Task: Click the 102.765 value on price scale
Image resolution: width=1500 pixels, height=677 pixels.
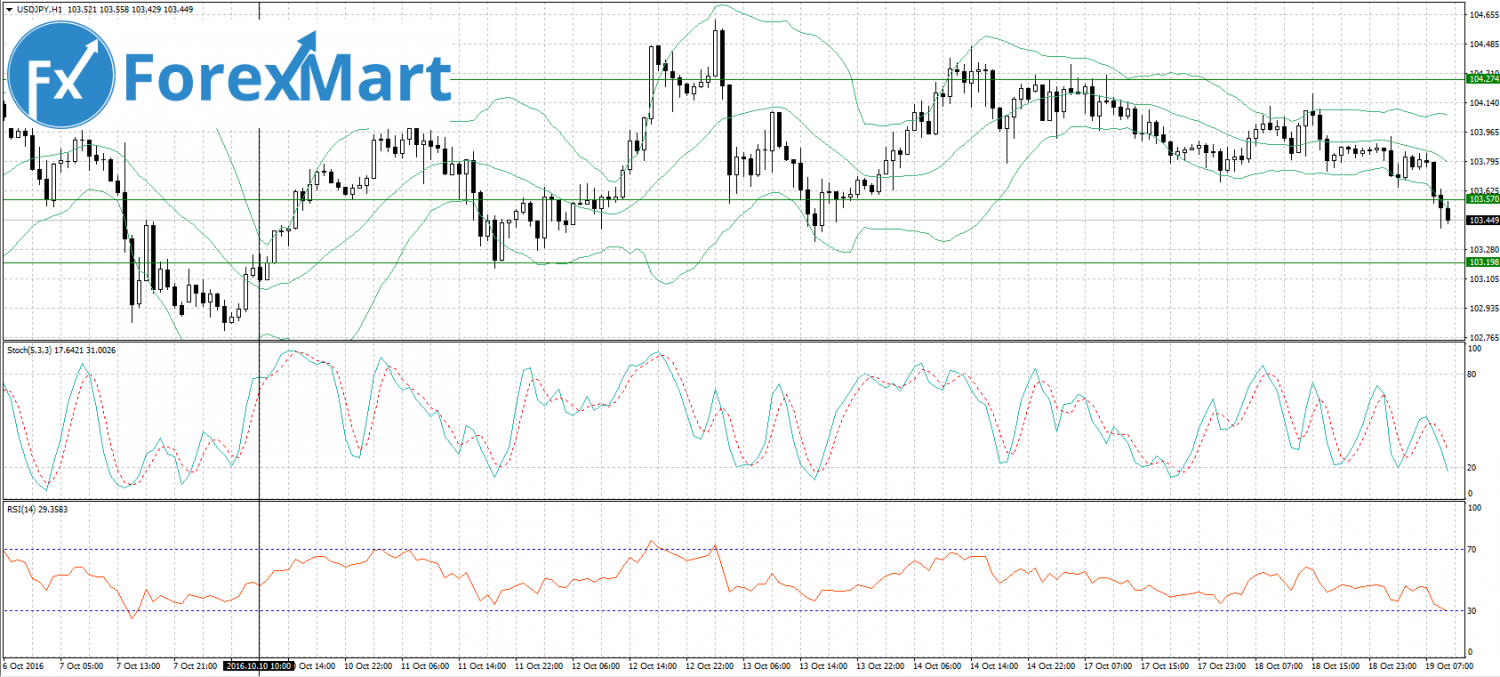Action: pos(1481,337)
